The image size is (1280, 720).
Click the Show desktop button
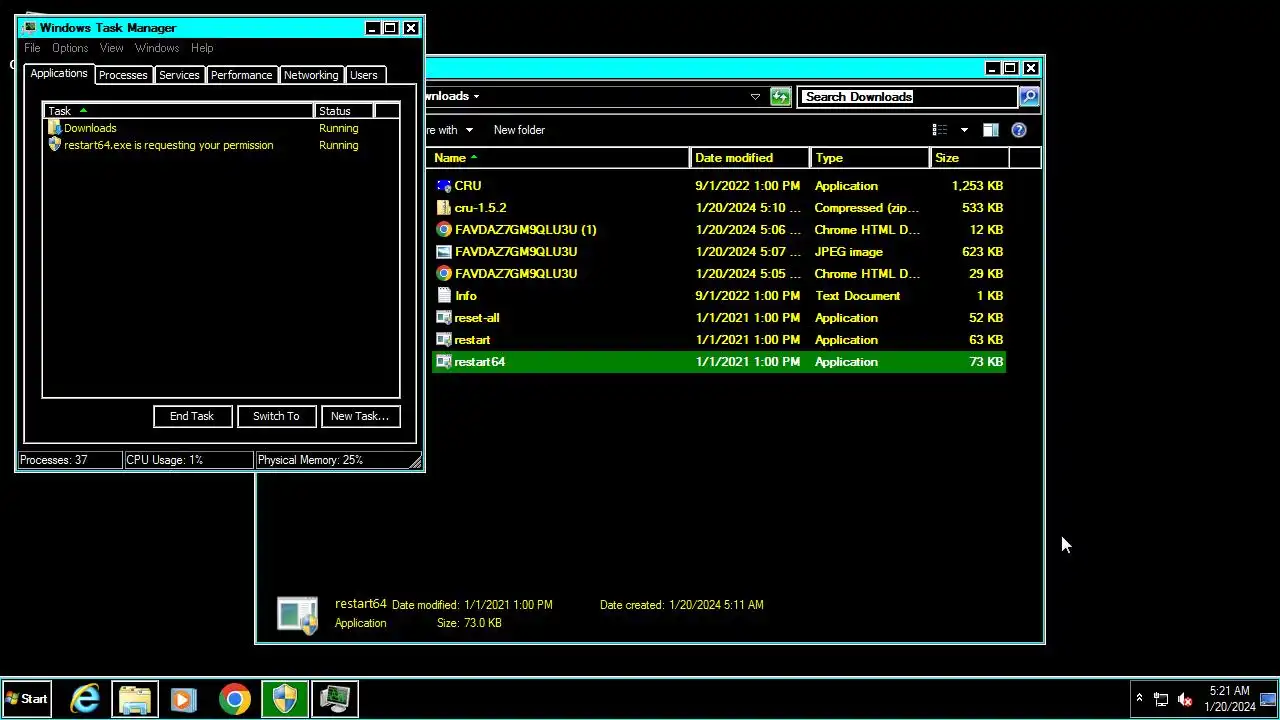[1268, 699]
